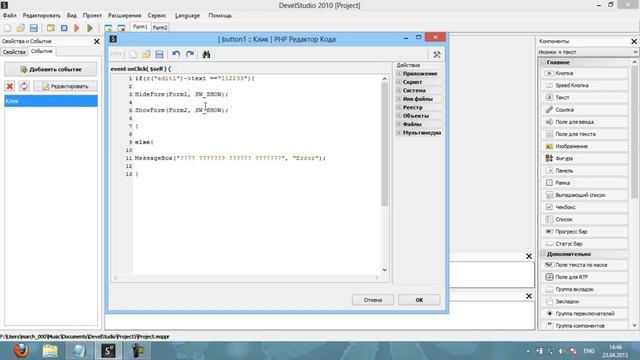Delete the event with the red X icon

coord(10,86)
